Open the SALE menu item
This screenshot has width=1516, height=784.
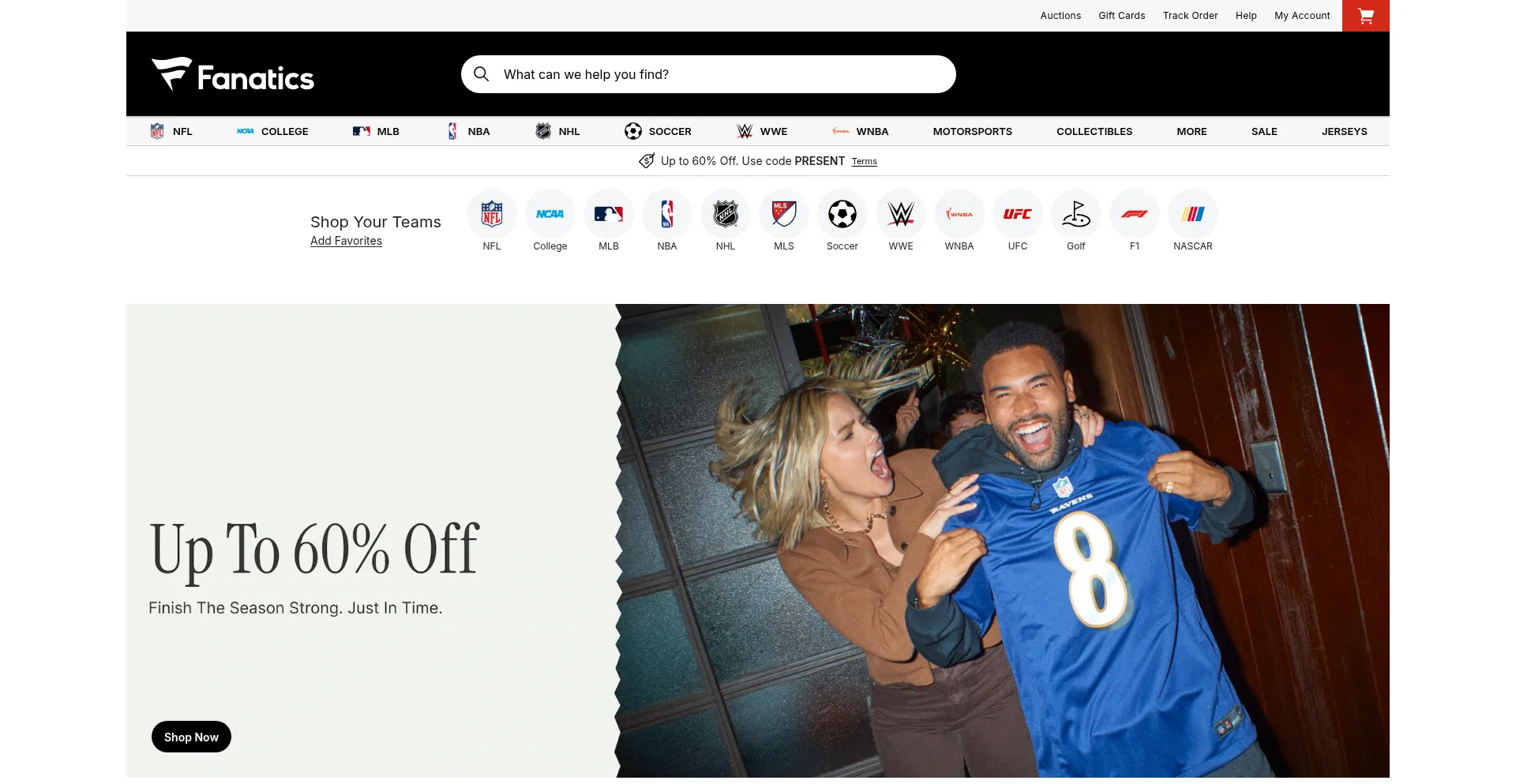pos(1263,132)
